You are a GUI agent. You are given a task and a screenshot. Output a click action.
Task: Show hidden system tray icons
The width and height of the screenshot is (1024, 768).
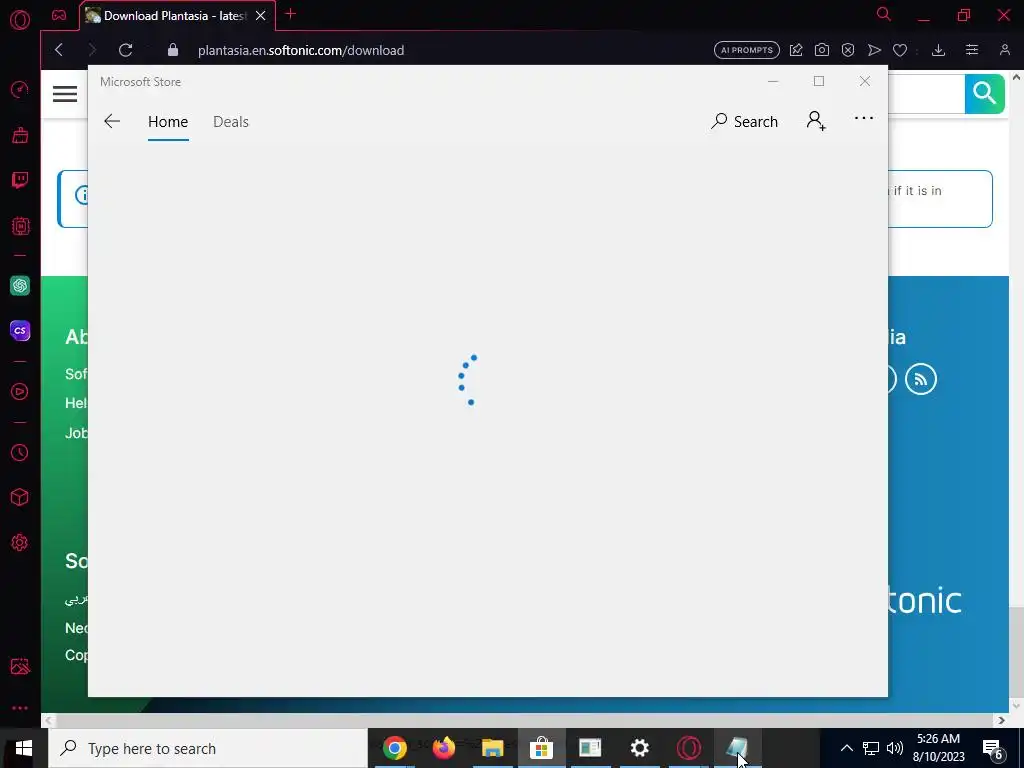click(x=846, y=748)
